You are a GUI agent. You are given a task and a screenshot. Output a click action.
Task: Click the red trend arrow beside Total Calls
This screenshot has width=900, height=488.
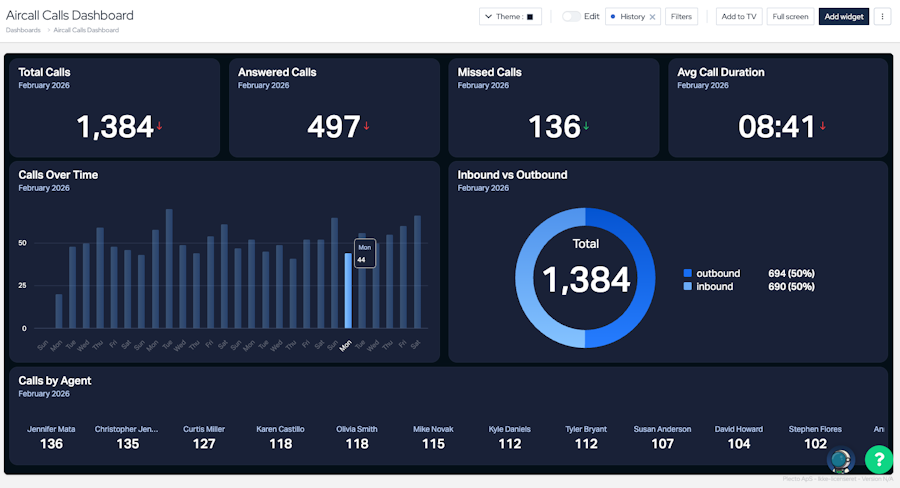tap(160, 126)
